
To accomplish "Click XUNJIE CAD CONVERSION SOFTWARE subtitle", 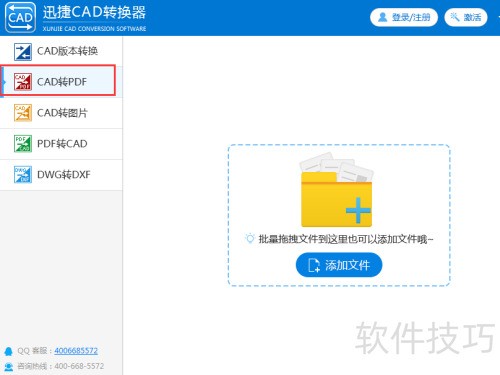I will pyautogui.click(x=94, y=29).
